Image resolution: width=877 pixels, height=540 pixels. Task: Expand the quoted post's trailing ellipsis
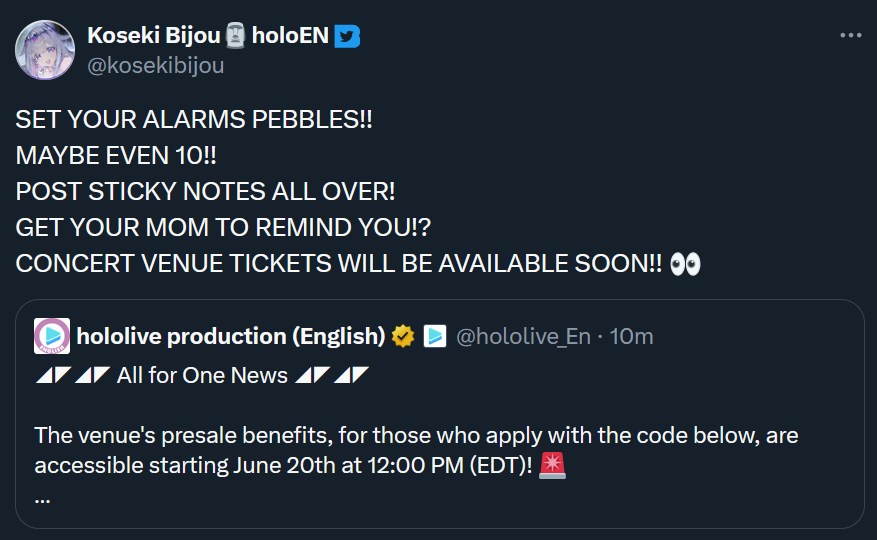point(42,496)
